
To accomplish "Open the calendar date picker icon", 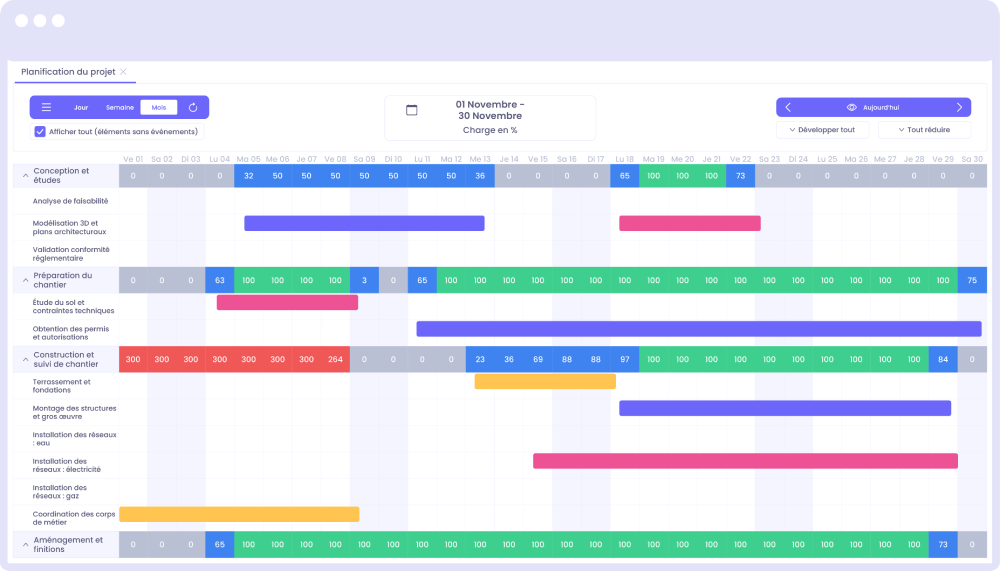I will click(411, 110).
